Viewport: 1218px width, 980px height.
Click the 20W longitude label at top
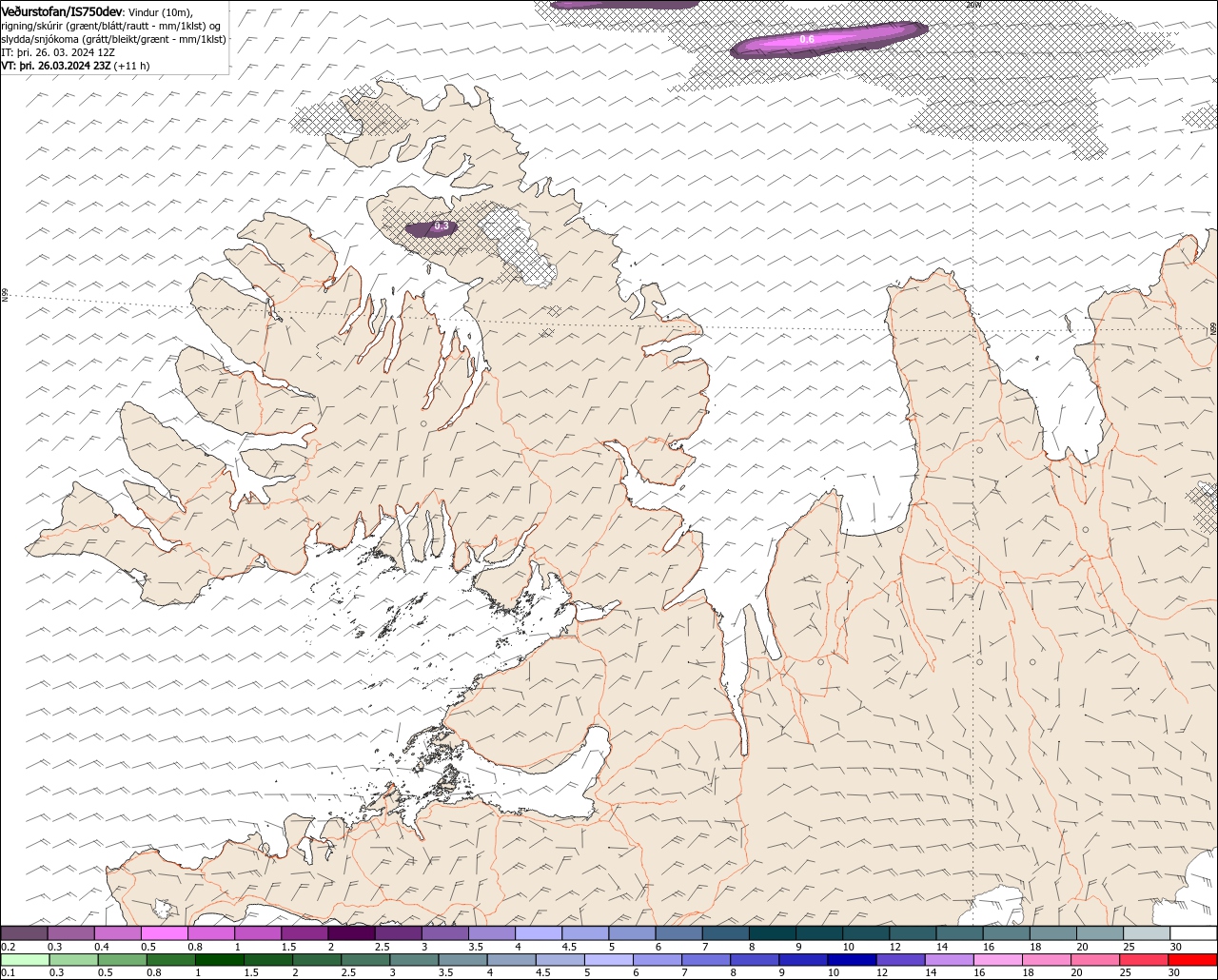coord(972,5)
